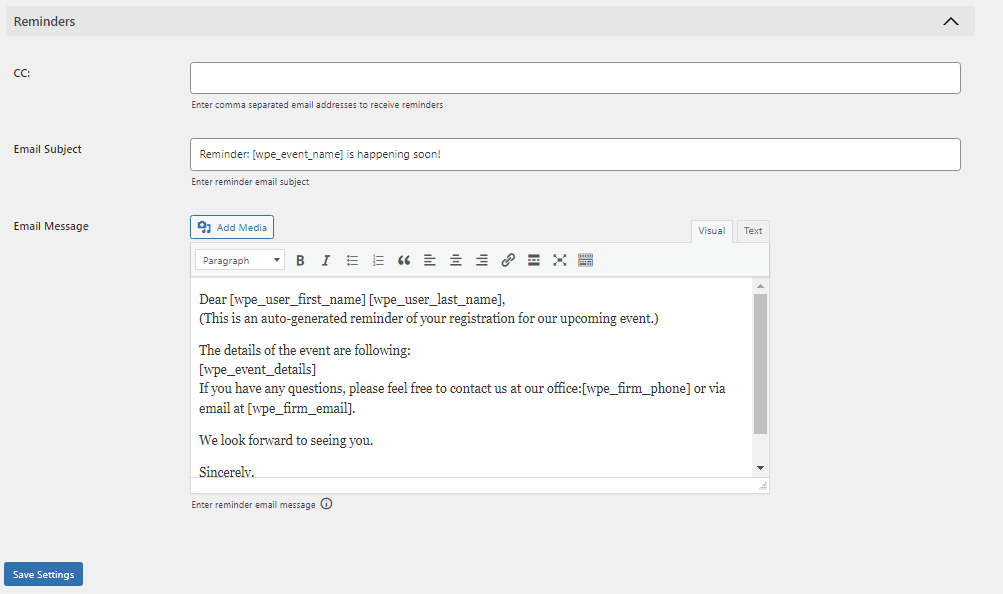The width and height of the screenshot is (1003, 594).
Task: Click the 'Dear [wpe_user_first_name]' greeting line
Action: point(352,299)
